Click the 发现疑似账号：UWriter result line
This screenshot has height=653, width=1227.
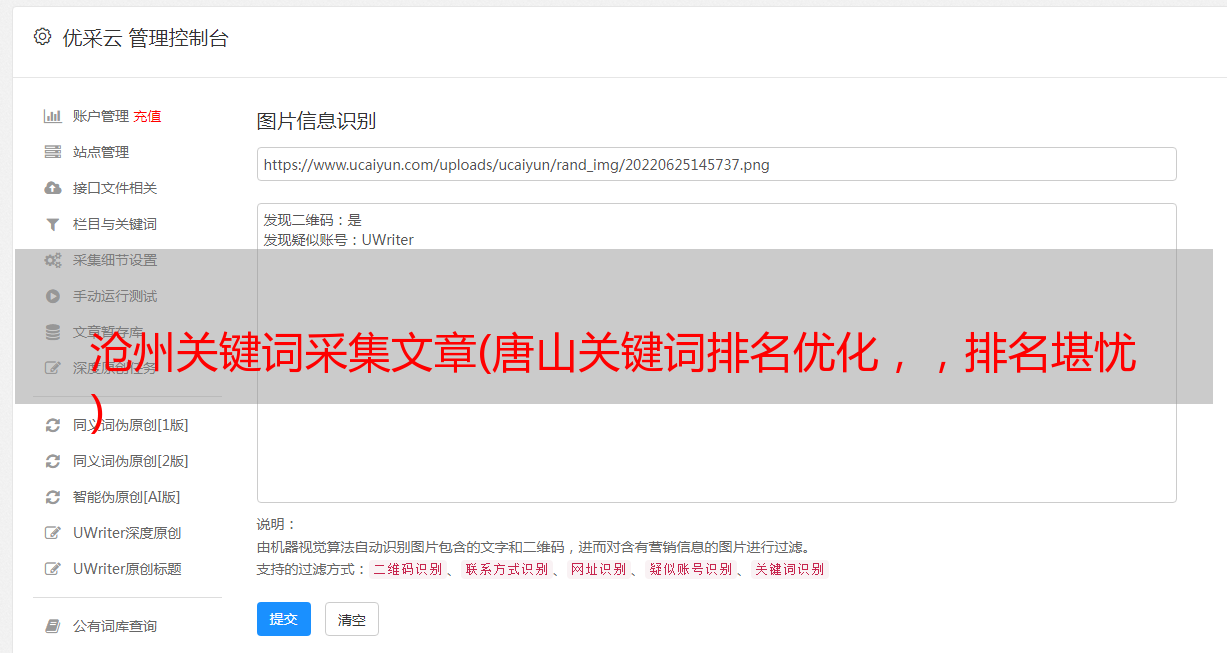point(338,240)
